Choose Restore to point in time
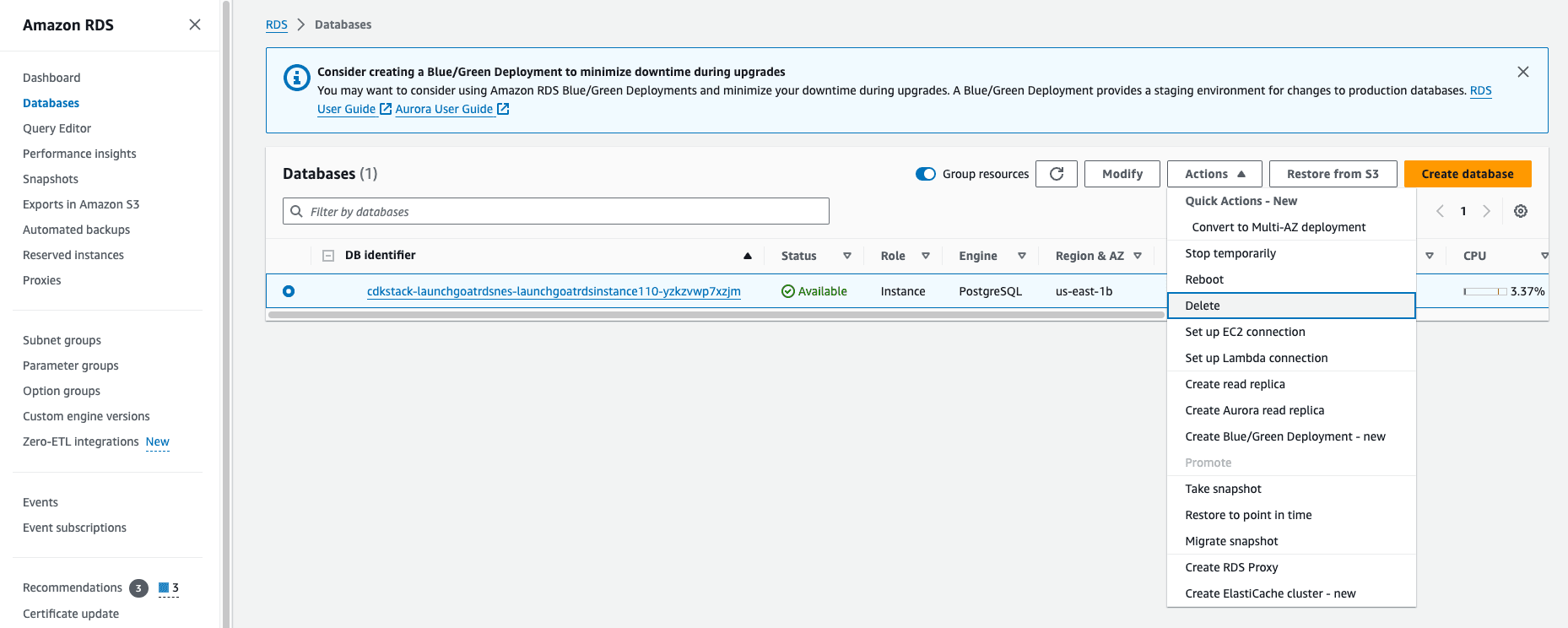 point(1291,515)
